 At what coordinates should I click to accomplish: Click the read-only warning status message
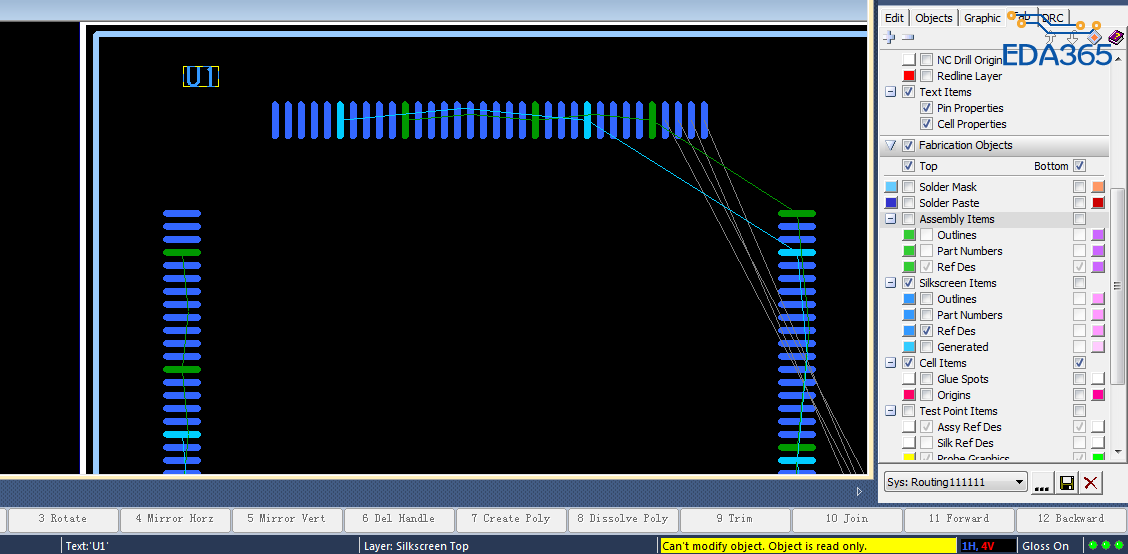pos(807,546)
